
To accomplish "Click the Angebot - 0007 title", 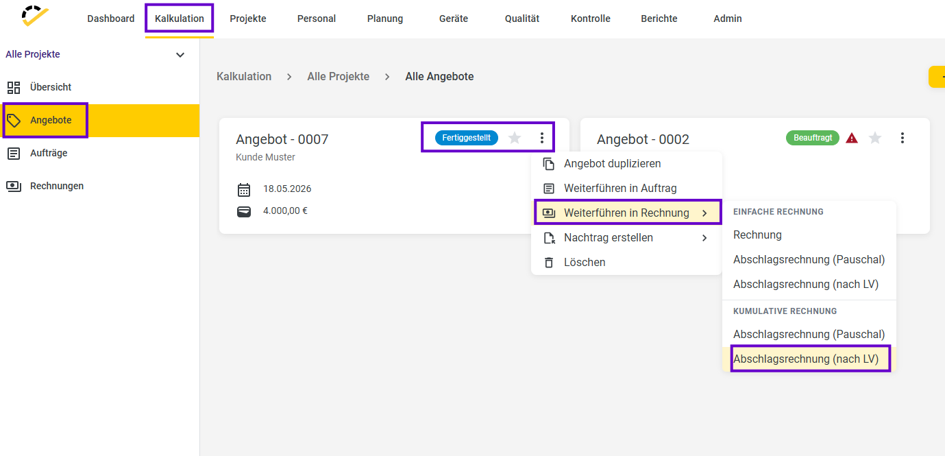I will point(282,140).
